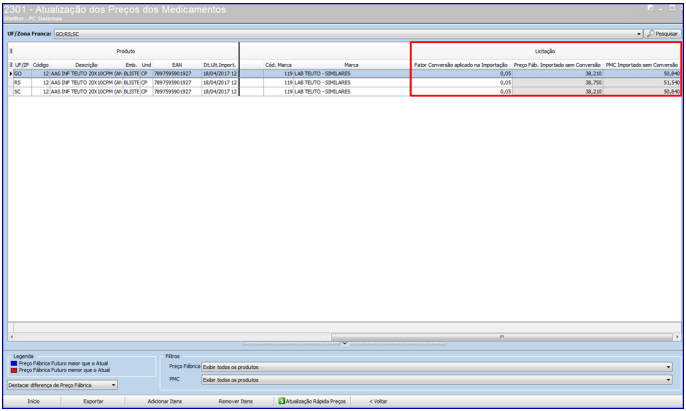Select the GO cell in the UF/ZF column
The image size is (686, 411).
point(22,74)
